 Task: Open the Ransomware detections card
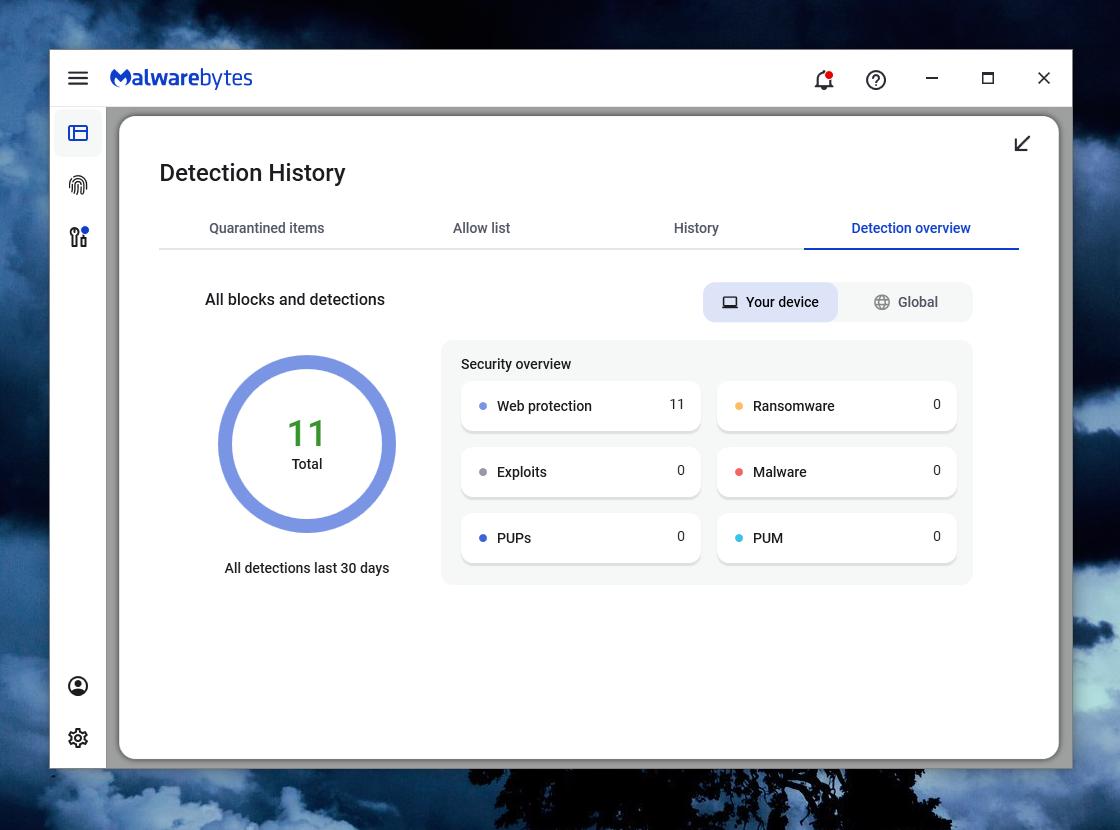click(x=836, y=406)
